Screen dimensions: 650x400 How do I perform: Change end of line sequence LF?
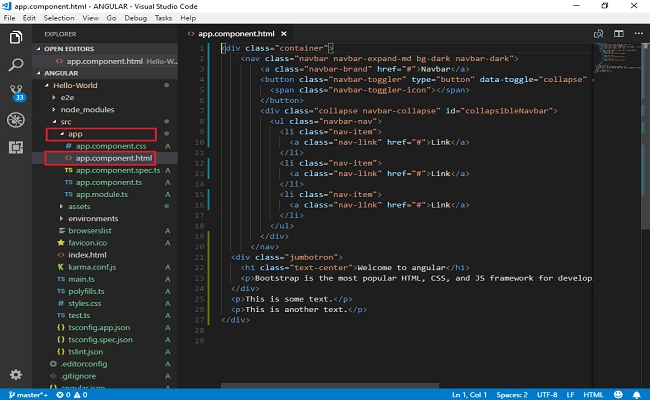tap(570, 395)
